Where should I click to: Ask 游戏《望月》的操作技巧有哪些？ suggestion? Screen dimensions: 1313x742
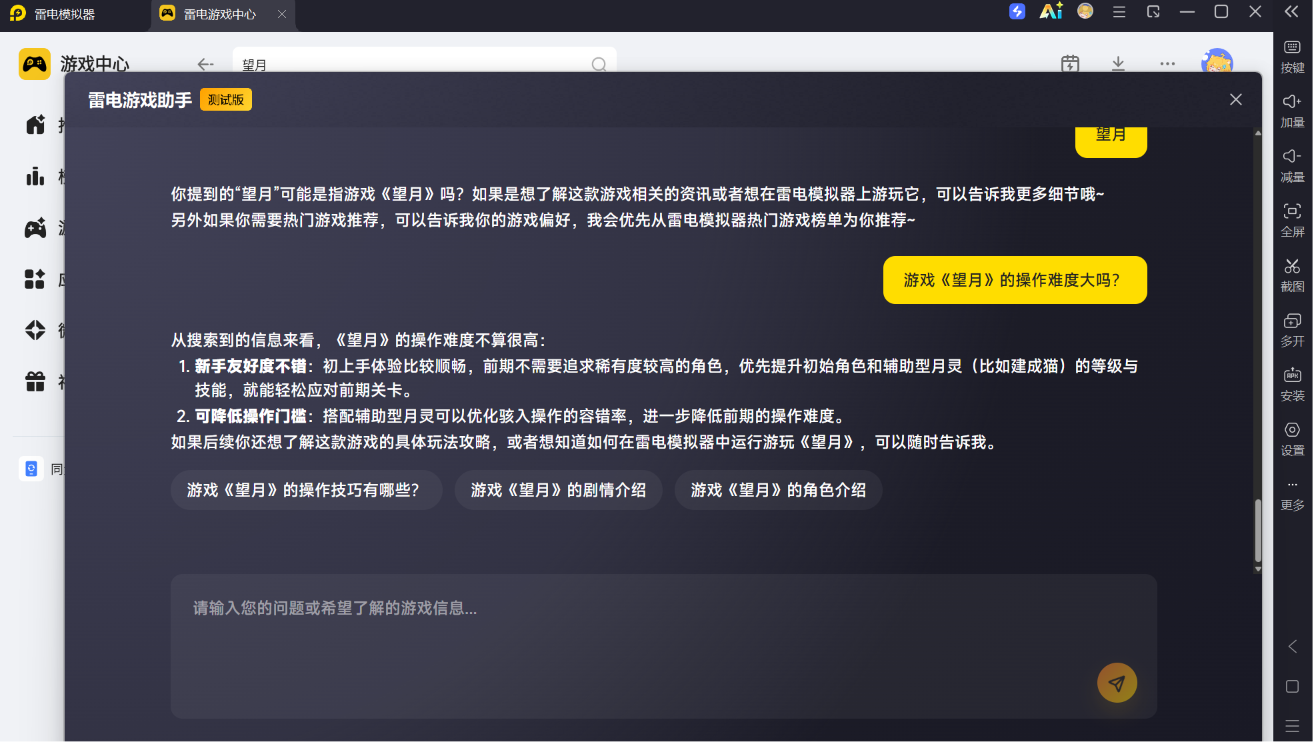click(x=306, y=490)
